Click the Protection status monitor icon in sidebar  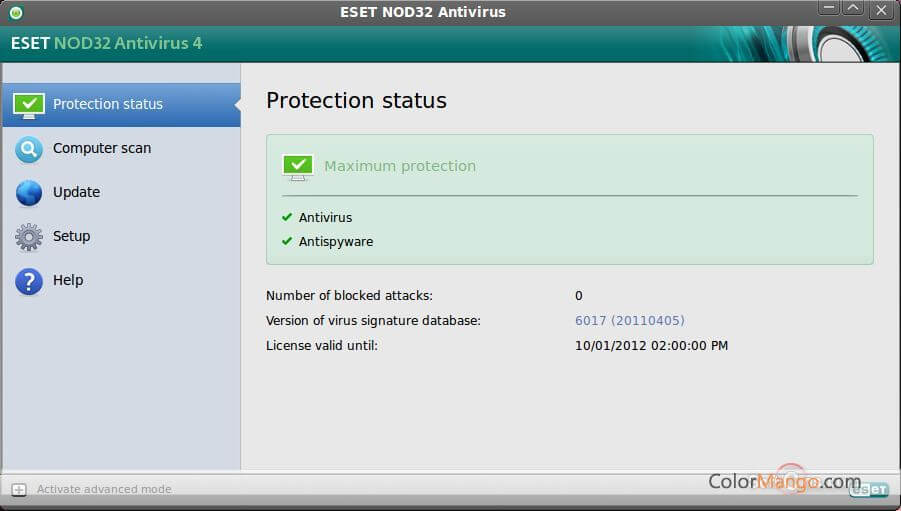[29, 104]
